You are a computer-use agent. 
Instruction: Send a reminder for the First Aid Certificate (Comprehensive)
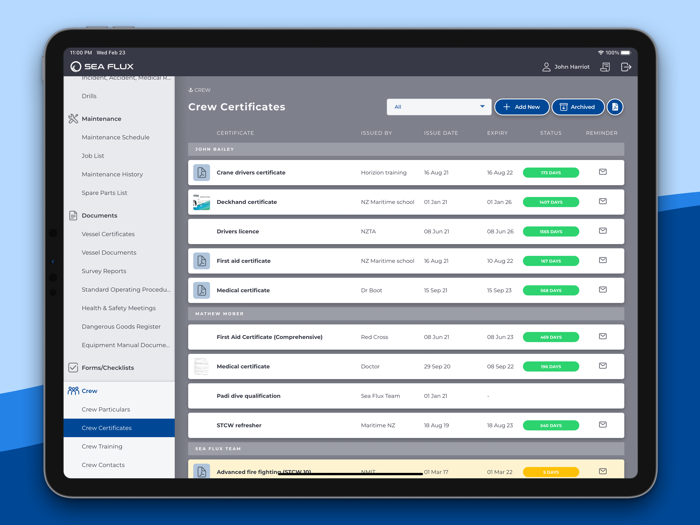pyautogui.click(x=603, y=336)
